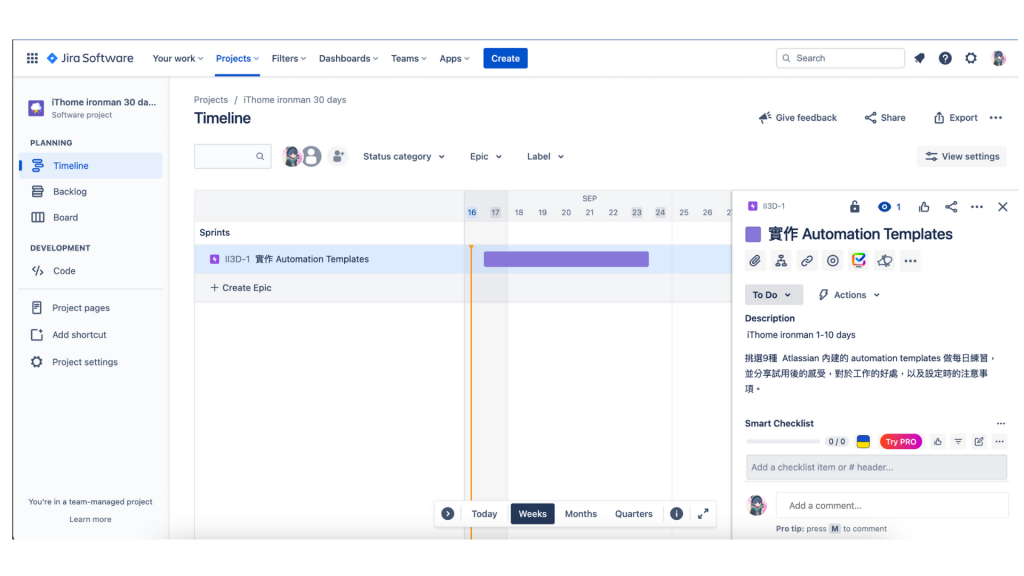The image size is (1024, 576).
Task: Click the timeline scroll arrow left of Today
Action: (447, 513)
